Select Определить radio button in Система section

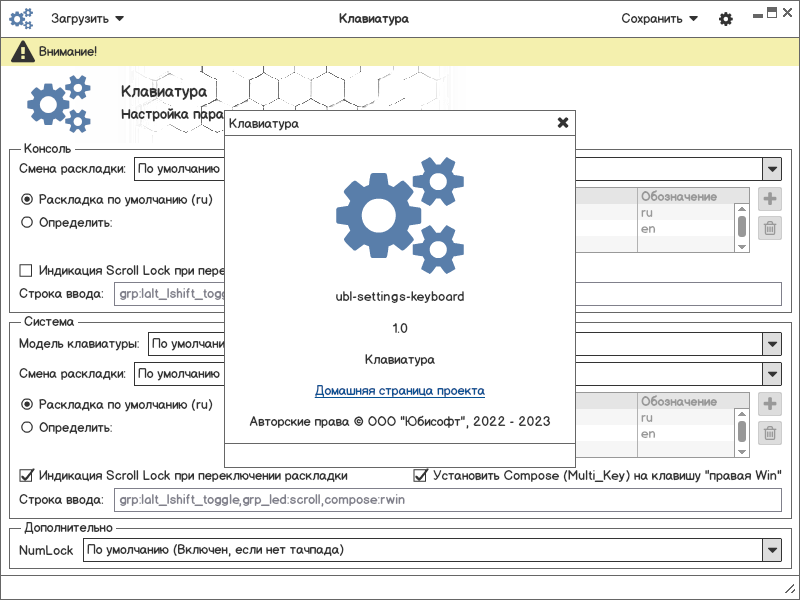tap(27, 427)
